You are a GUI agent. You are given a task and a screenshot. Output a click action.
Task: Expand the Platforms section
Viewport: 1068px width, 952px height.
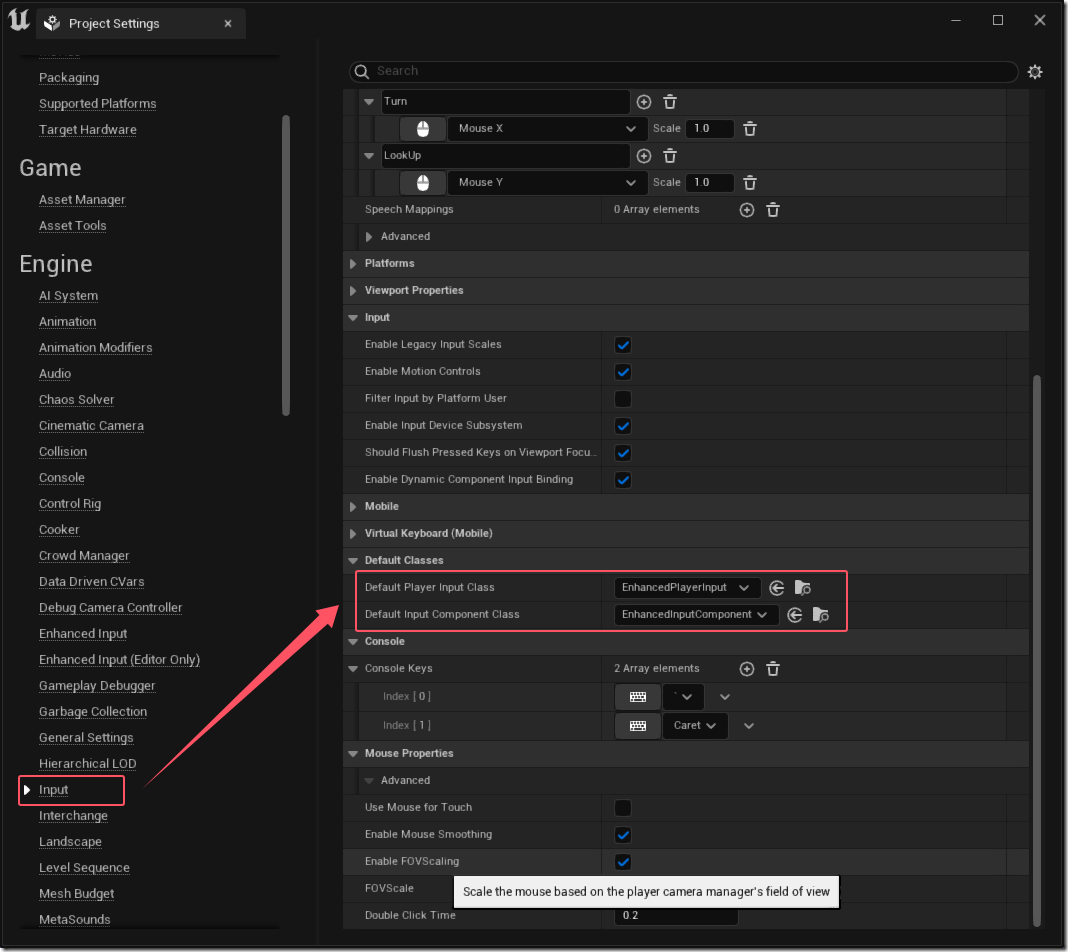[x=353, y=264]
